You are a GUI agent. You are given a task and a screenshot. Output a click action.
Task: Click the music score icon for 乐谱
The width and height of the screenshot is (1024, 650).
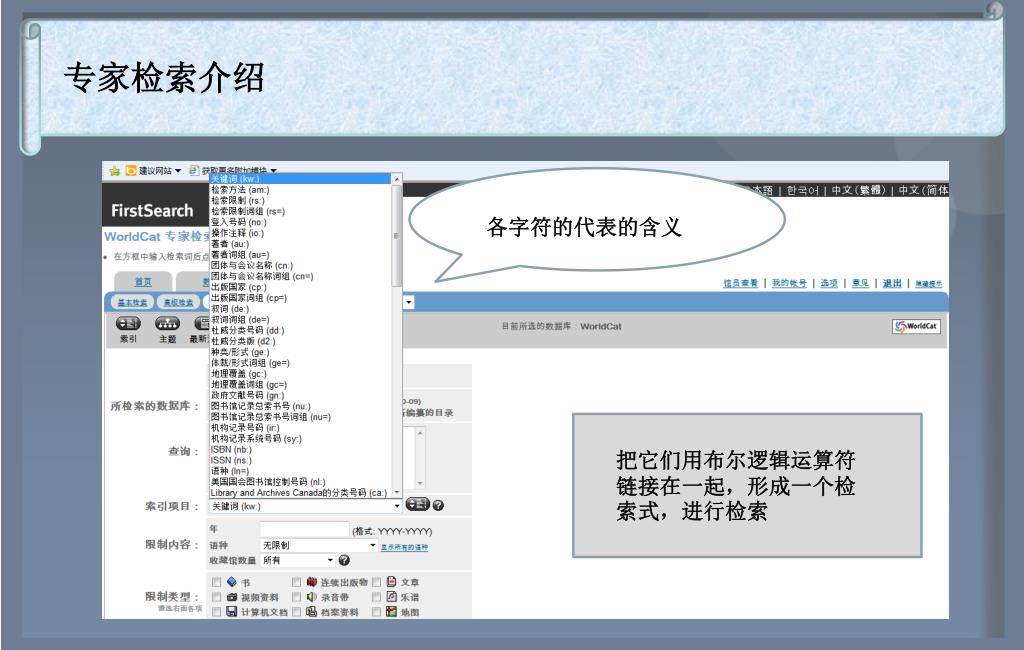click(x=391, y=596)
